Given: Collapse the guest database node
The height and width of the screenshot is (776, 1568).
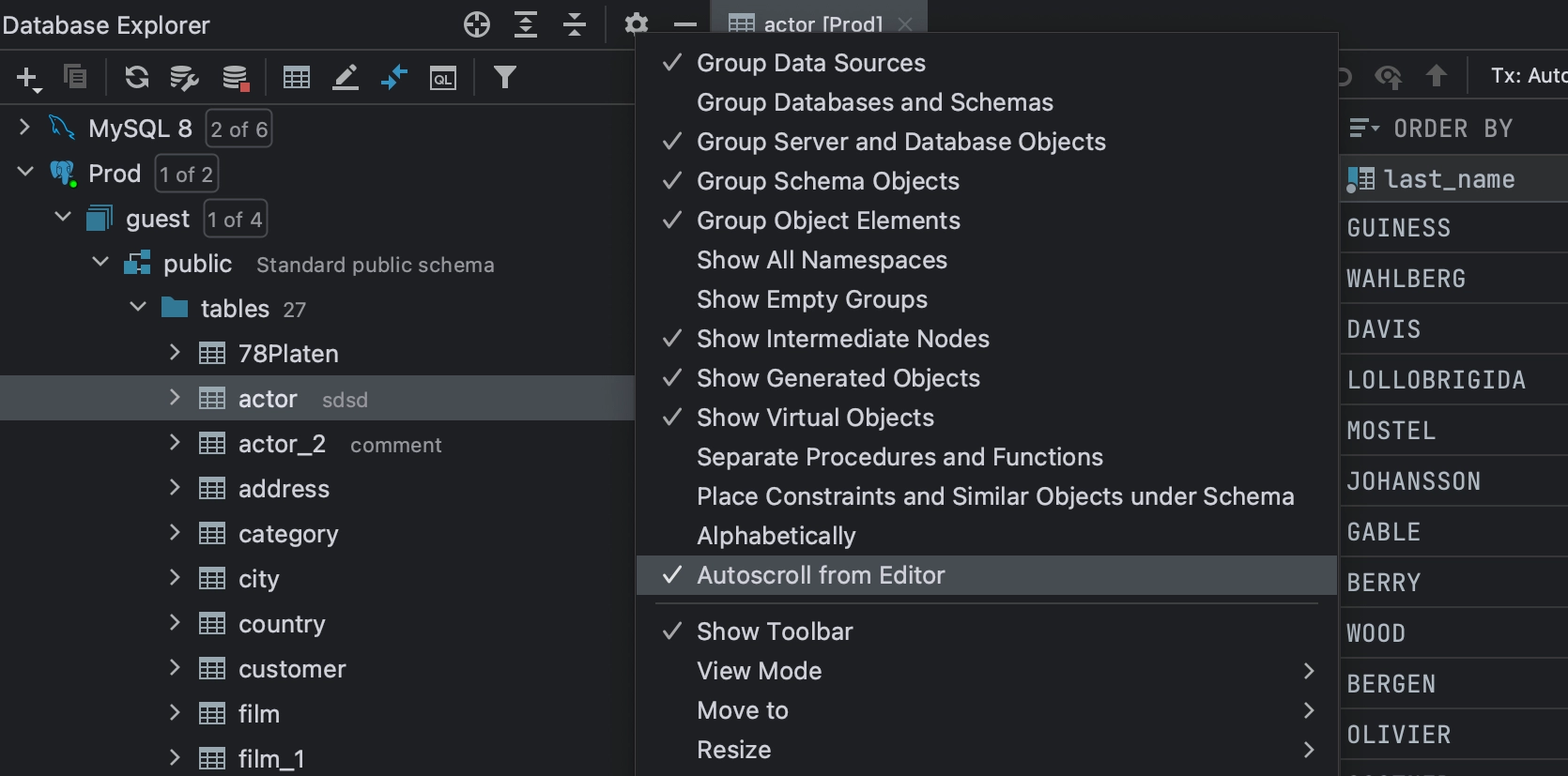Looking at the screenshot, I should tap(63, 218).
